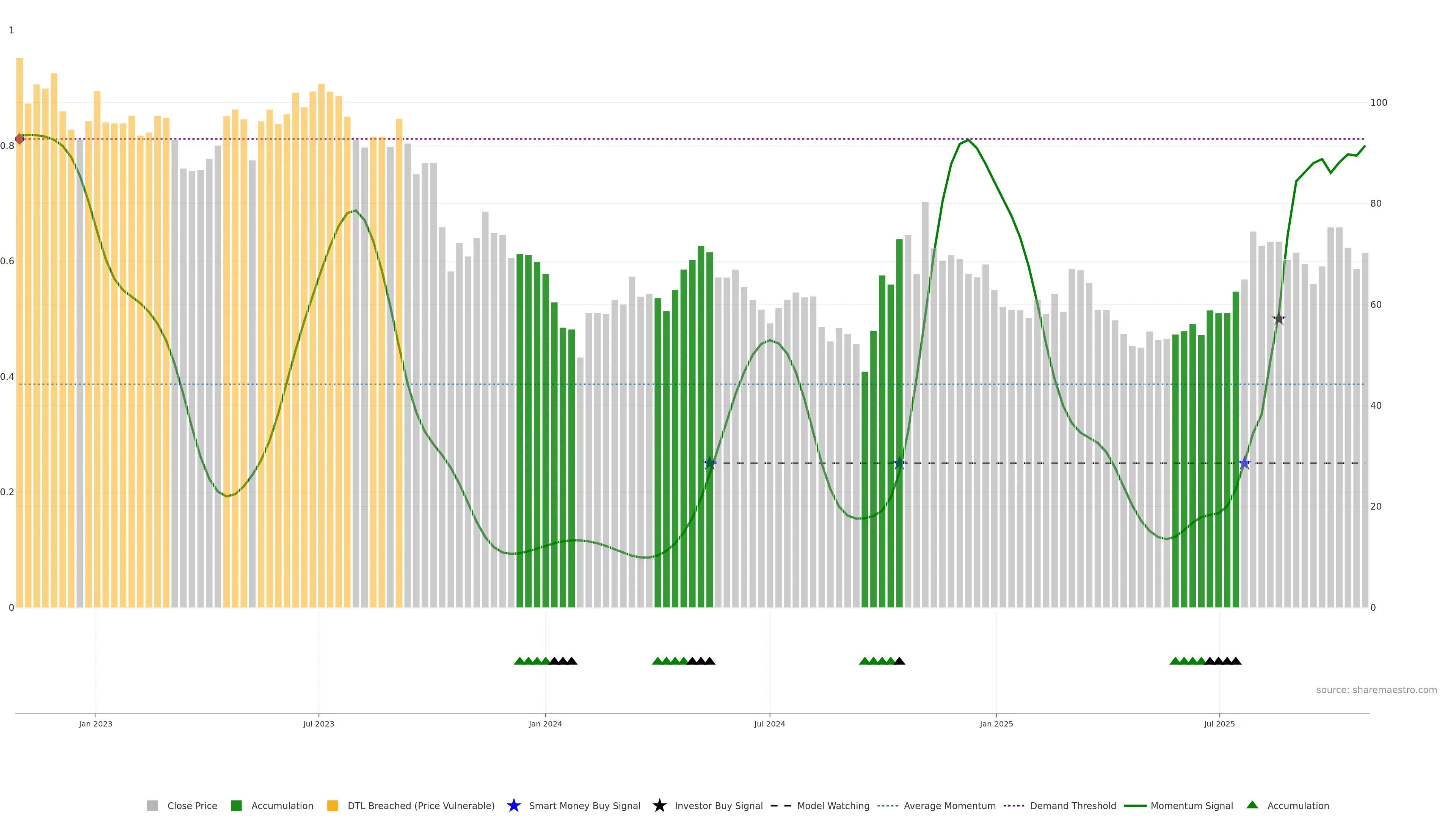Click the Jan 2024 x-axis label
This screenshot has width=1456, height=819.
tap(545, 724)
